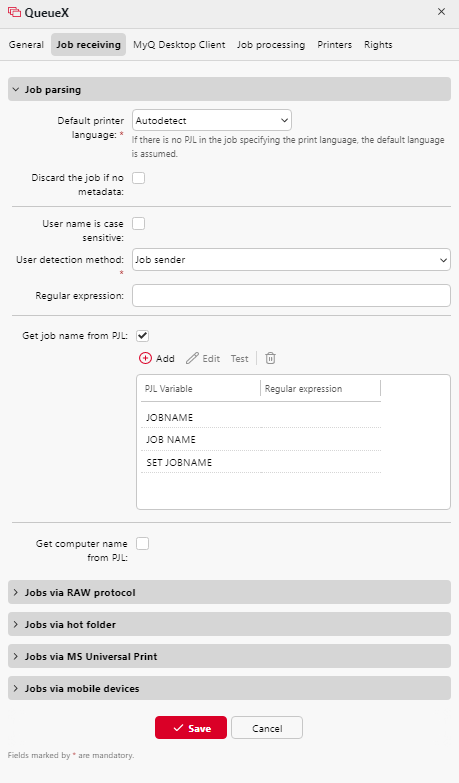Toggle User name is case sensitive checkbox
The width and height of the screenshot is (459, 783).
[138, 223]
